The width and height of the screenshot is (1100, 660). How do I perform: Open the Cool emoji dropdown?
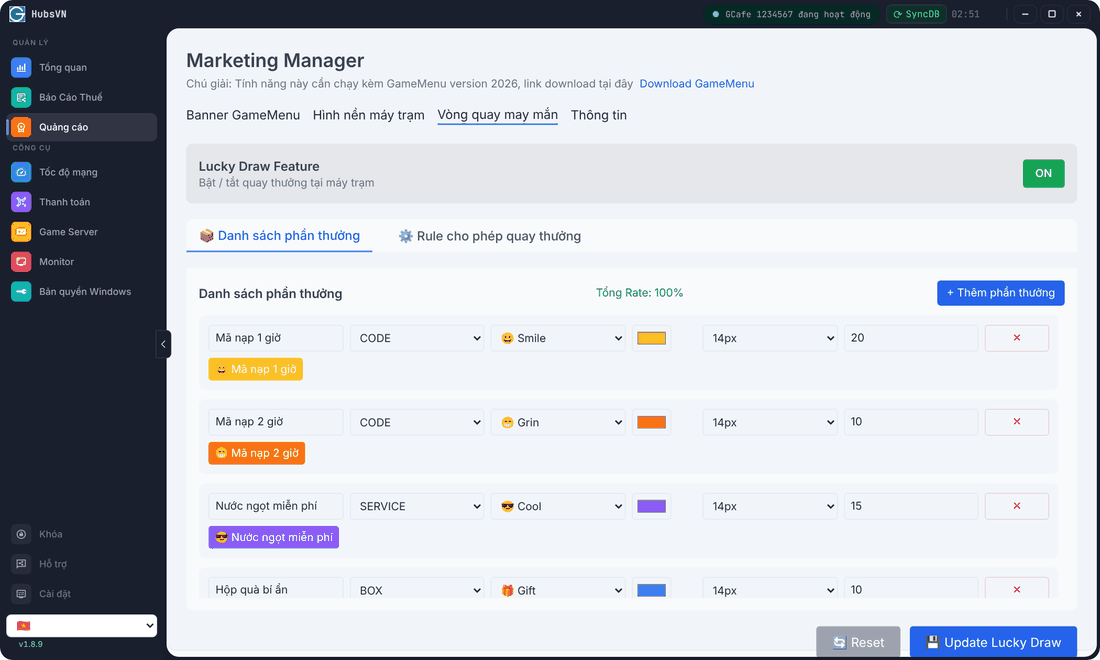tap(558, 506)
